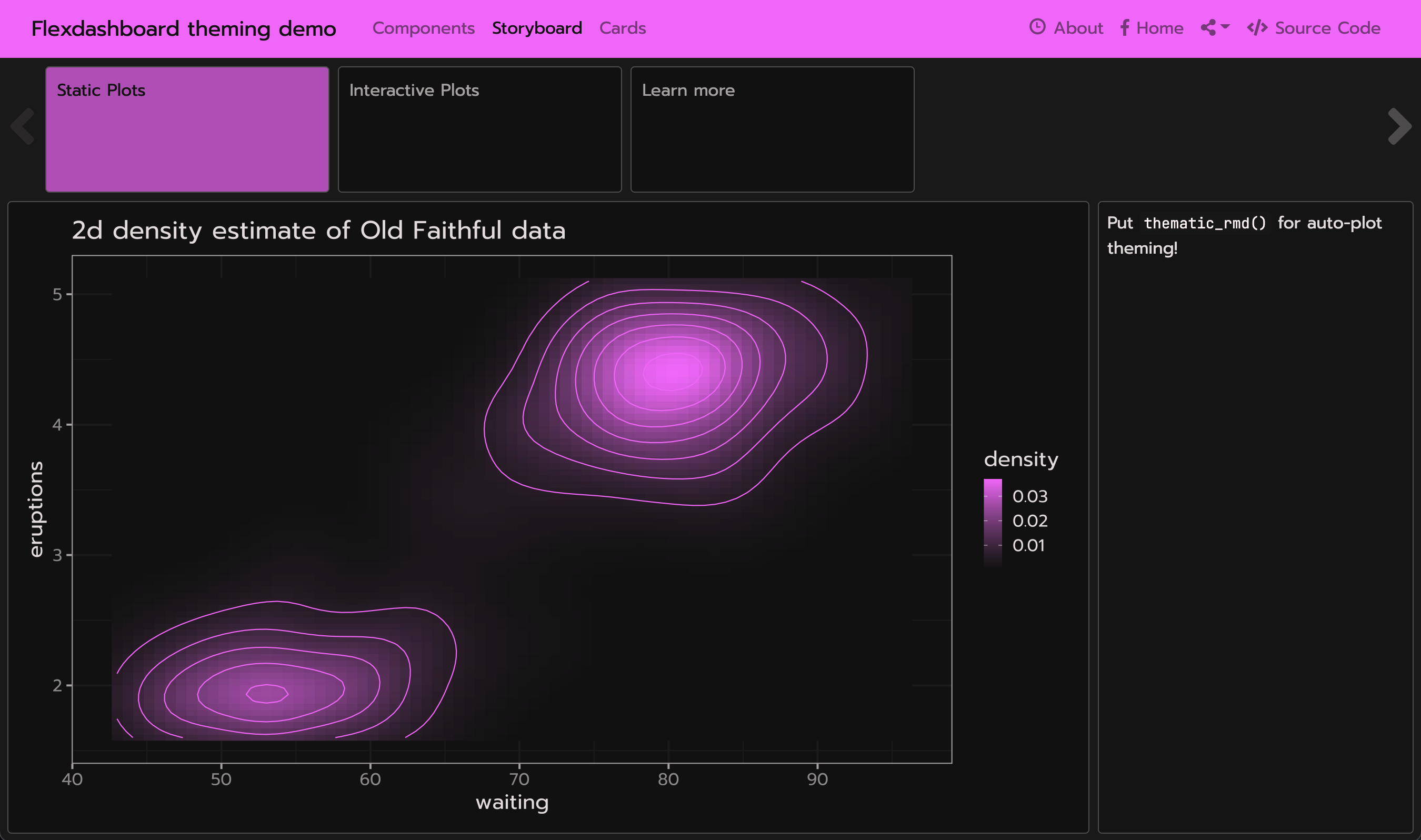Switch to the Storyboard page
This screenshot has width=1421, height=840.
tap(536, 28)
